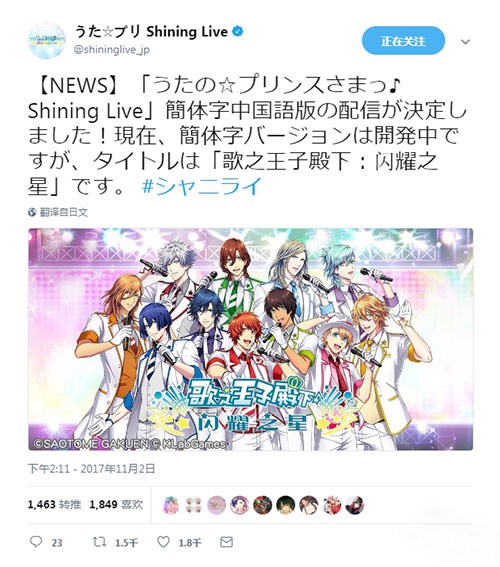Open the Shining Live profile avatar
This screenshot has width=500, height=567.
click(x=47, y=40)
